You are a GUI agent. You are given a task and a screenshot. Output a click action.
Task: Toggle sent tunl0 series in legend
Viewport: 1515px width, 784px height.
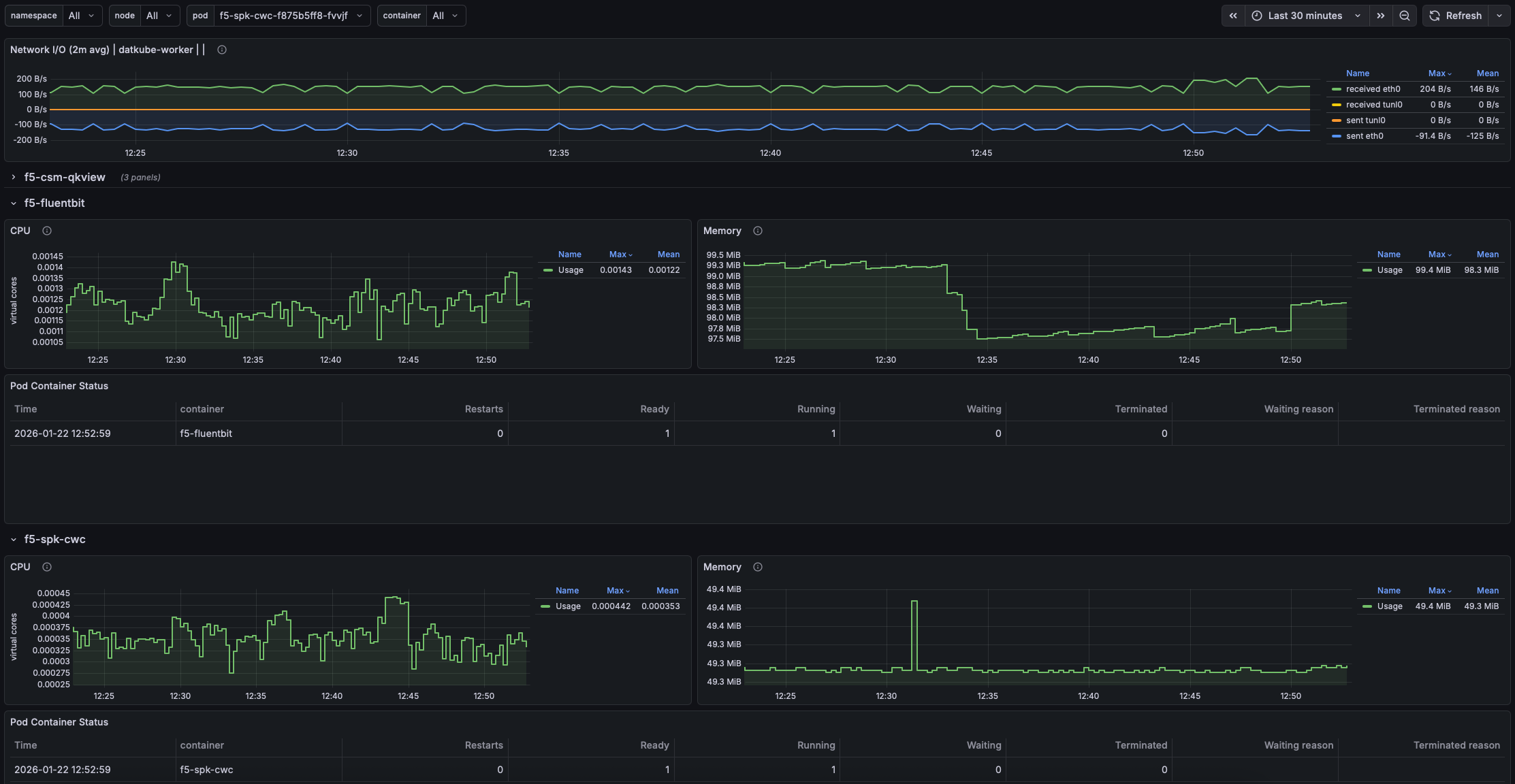click(x=1365, y=120)
